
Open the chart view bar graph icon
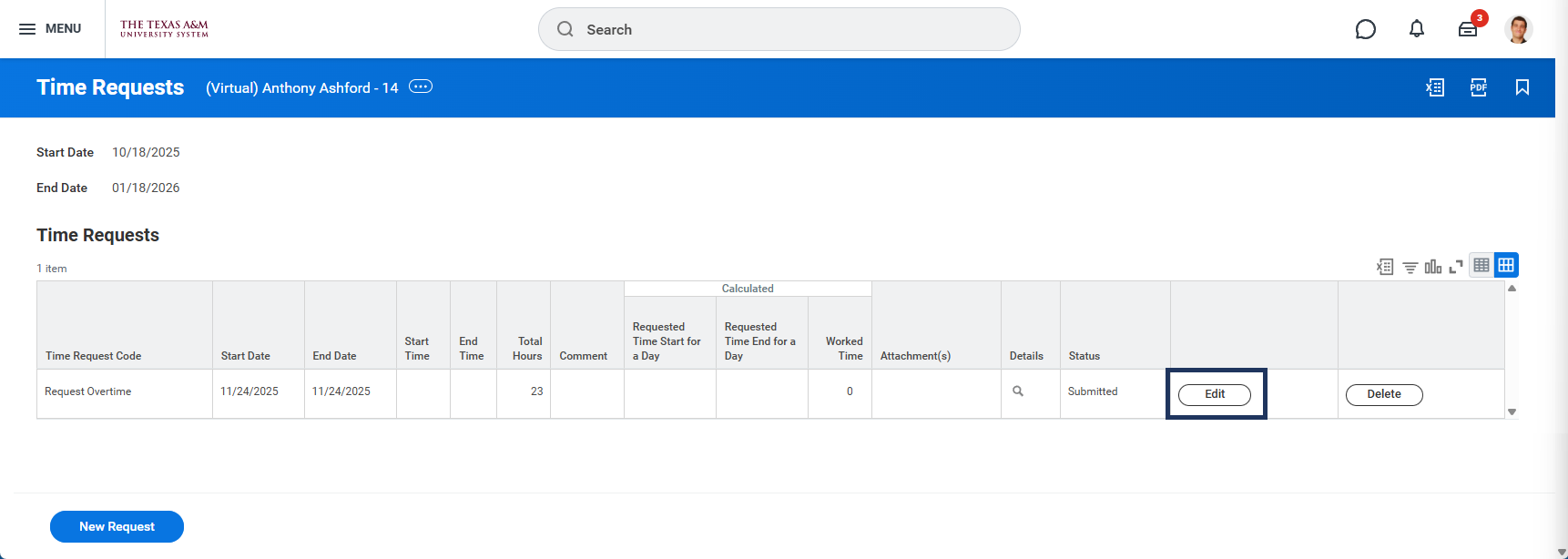click(x=1433, y=266)
